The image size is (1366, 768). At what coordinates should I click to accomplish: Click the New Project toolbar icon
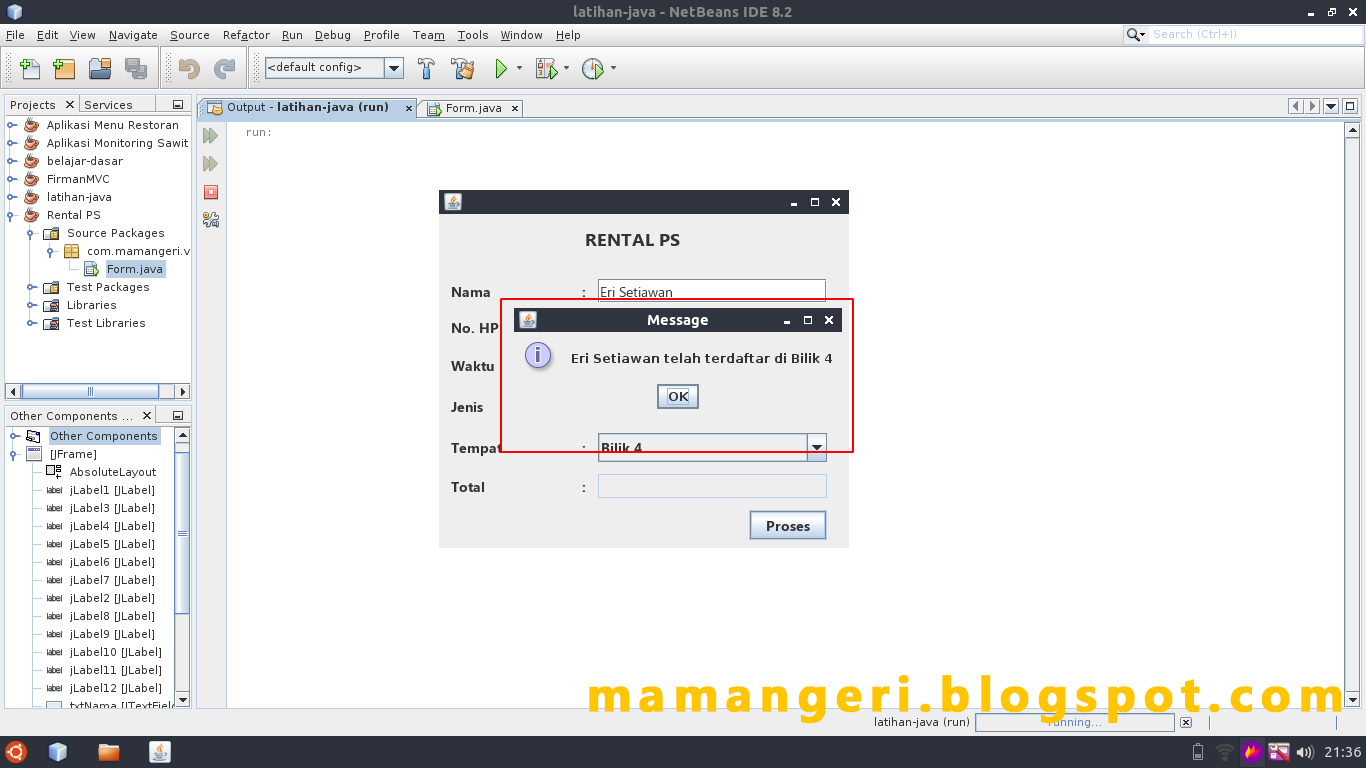point(62,68)
